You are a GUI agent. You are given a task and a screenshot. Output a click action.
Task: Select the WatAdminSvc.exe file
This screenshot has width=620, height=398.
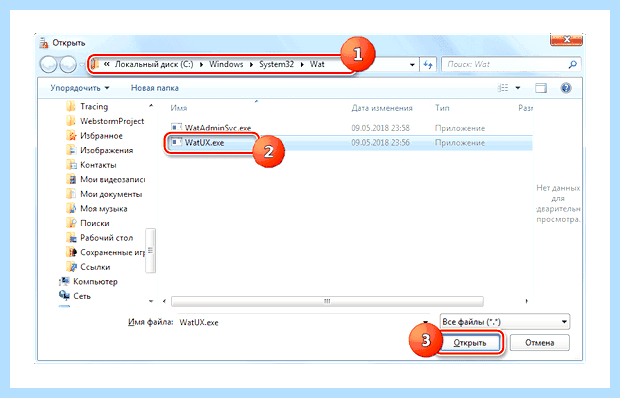[218, 128]
